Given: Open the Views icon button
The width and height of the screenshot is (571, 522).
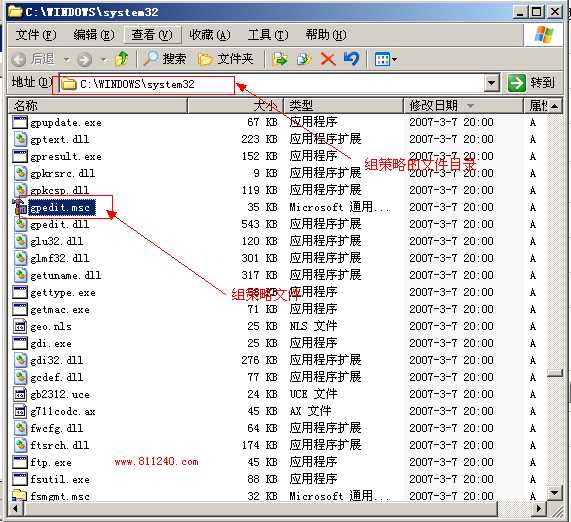Looking at the screenshot, I should [382, 59].
